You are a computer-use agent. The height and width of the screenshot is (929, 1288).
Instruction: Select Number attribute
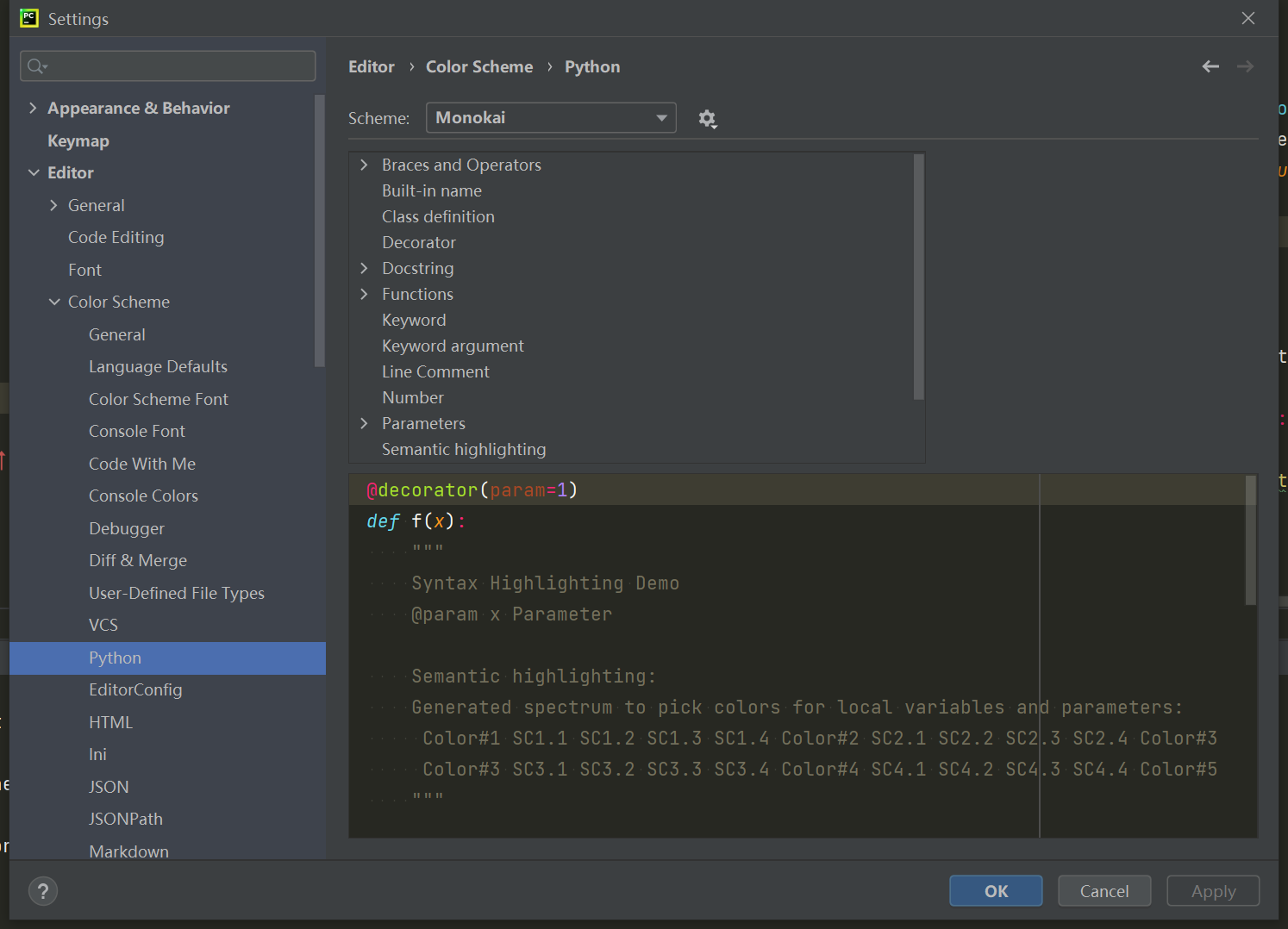[413, 397]
